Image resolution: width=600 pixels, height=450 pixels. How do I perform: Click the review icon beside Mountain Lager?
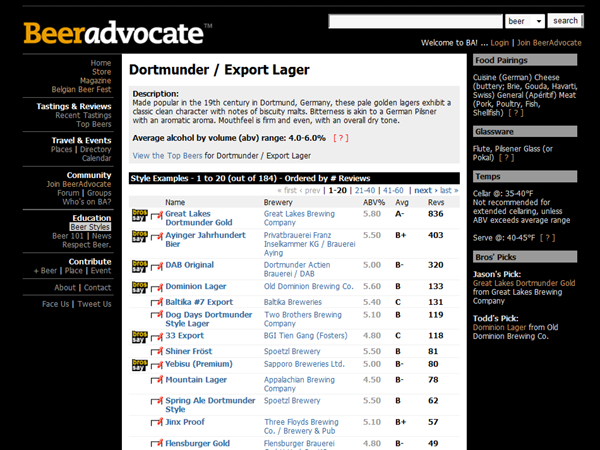(x=157, y=380)
